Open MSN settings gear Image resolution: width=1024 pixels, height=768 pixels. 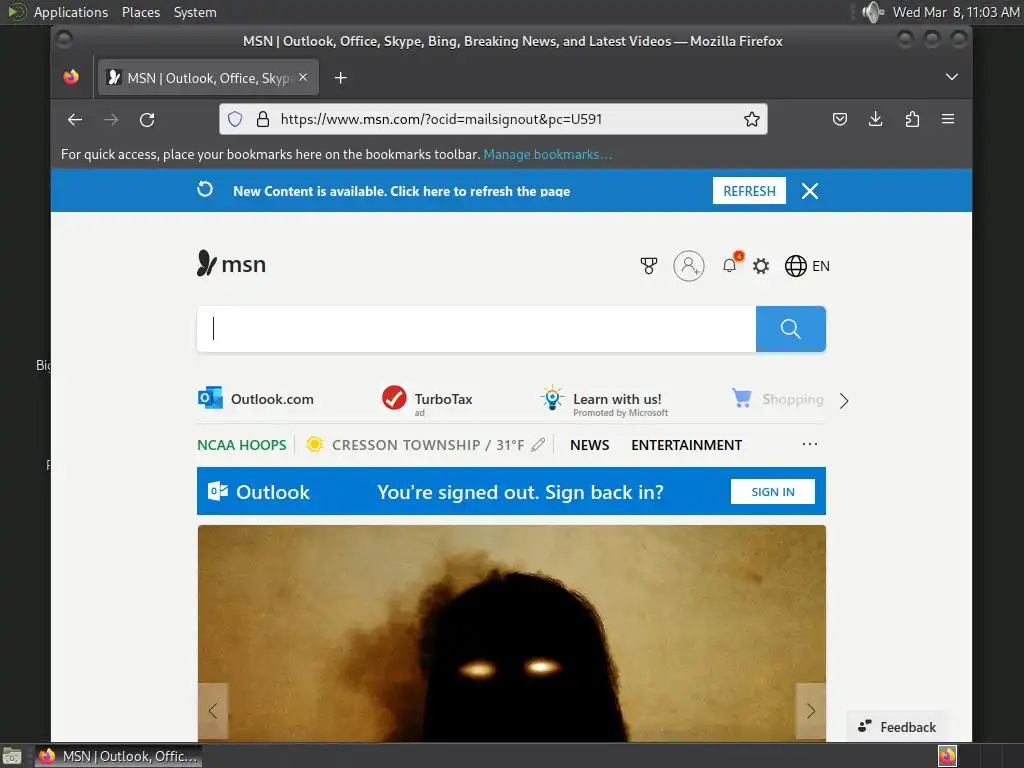coord(761,266)
